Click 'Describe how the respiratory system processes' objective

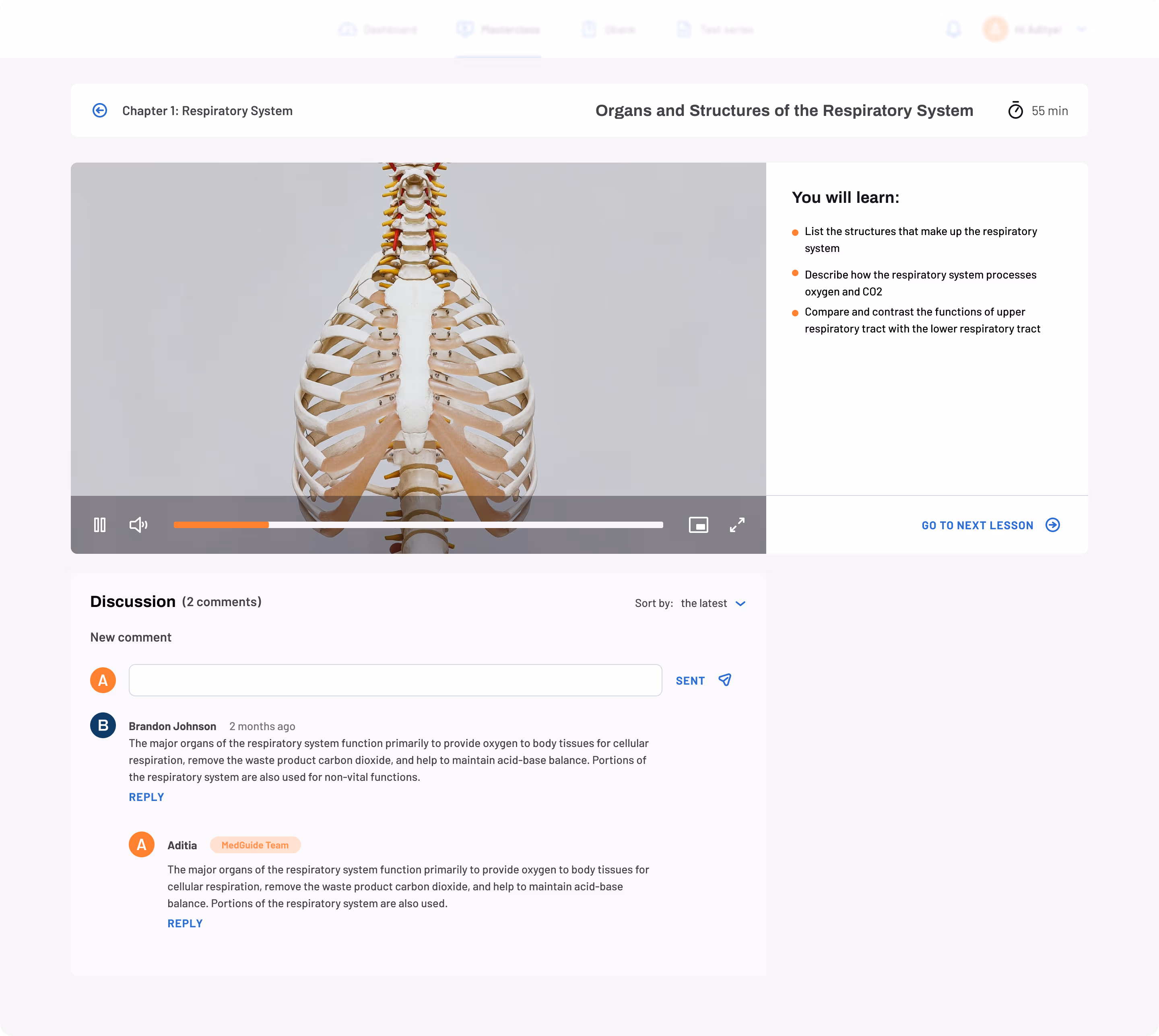click(x=920, y=283)
